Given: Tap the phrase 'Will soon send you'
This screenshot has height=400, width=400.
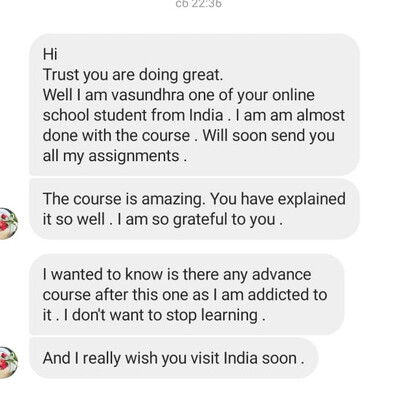Looking at the screenshot, I should click(269, 136).
